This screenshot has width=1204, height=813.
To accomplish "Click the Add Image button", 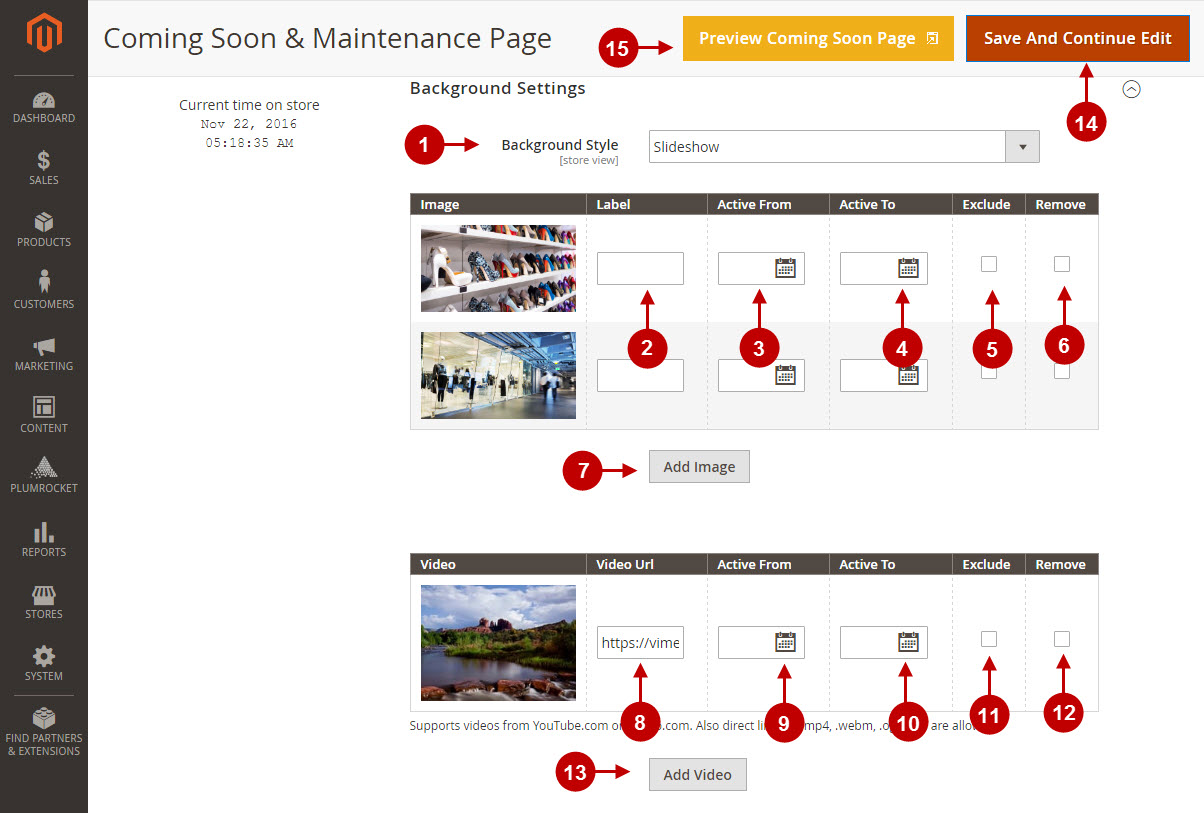I will (699, 467).
